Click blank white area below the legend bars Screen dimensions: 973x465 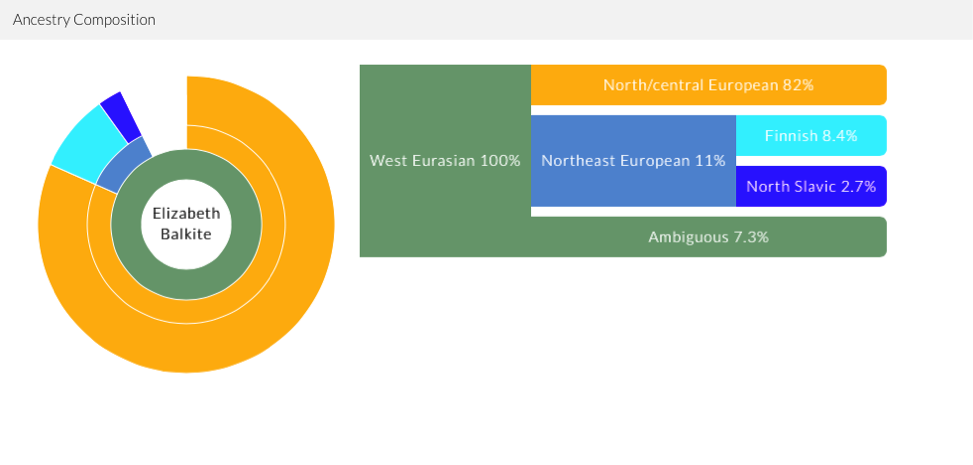click(620, 350)
